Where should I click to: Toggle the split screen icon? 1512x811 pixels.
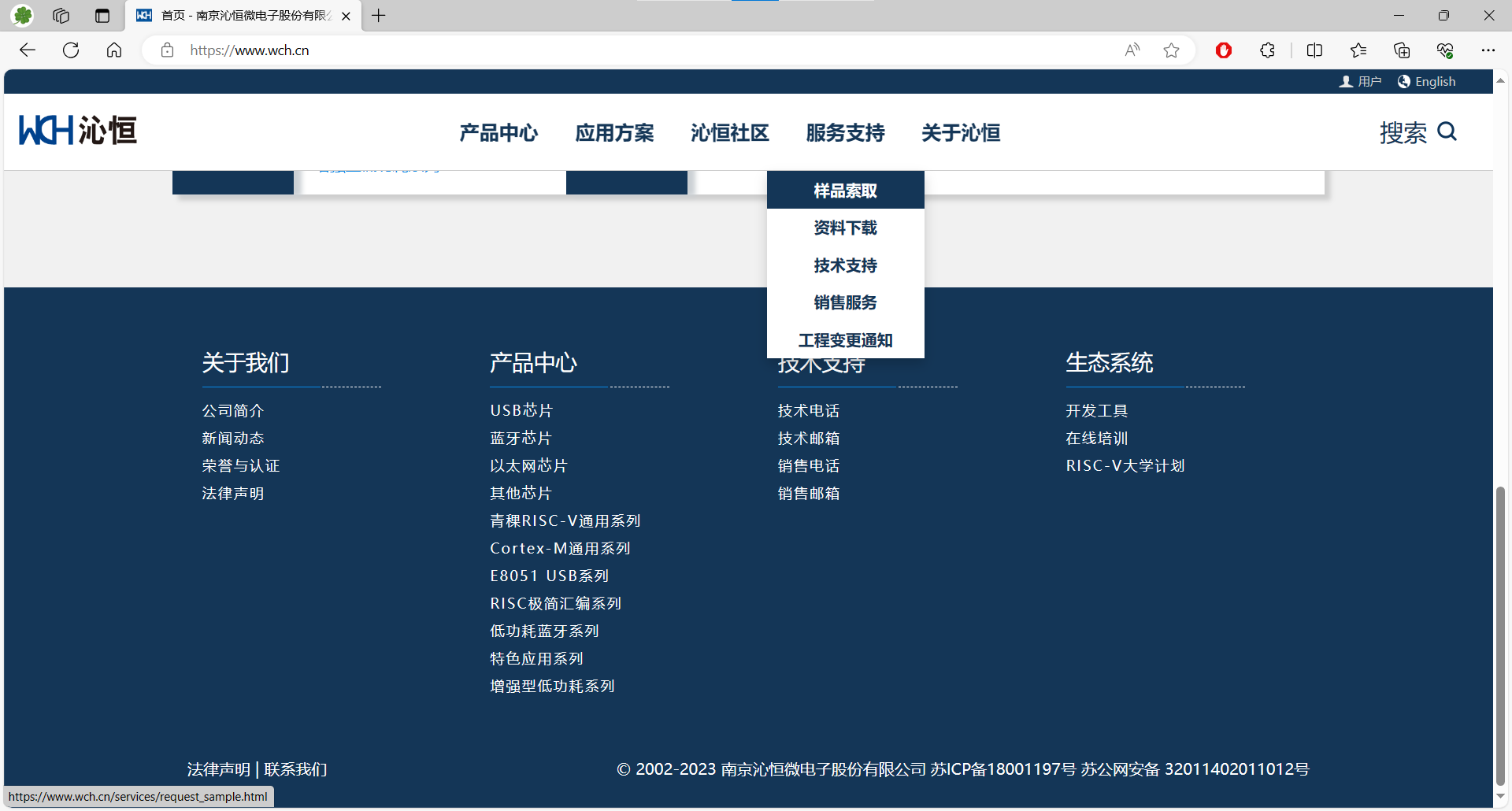[x=1314, y=50]
